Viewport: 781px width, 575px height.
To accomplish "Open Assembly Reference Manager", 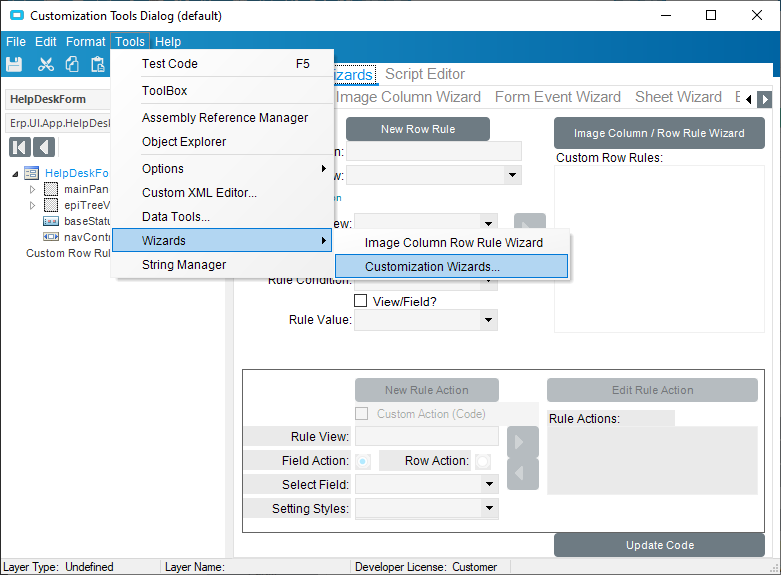I will click(223, 118).
